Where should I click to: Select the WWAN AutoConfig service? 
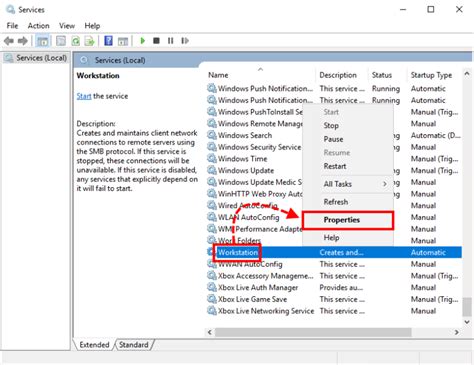pos(250,264)
